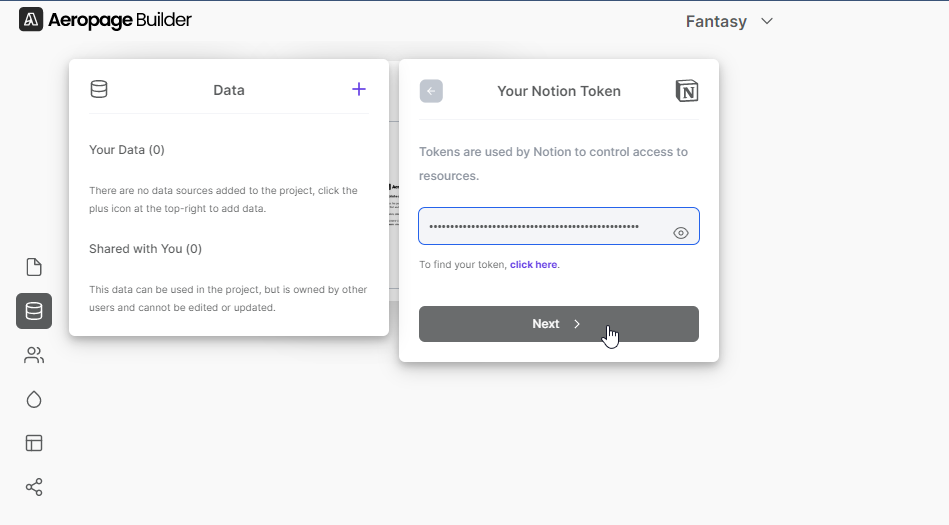Screen dimensions: 949x525
Task: Select the Data icon in left sidebar
Action: [x=34, y=311]
